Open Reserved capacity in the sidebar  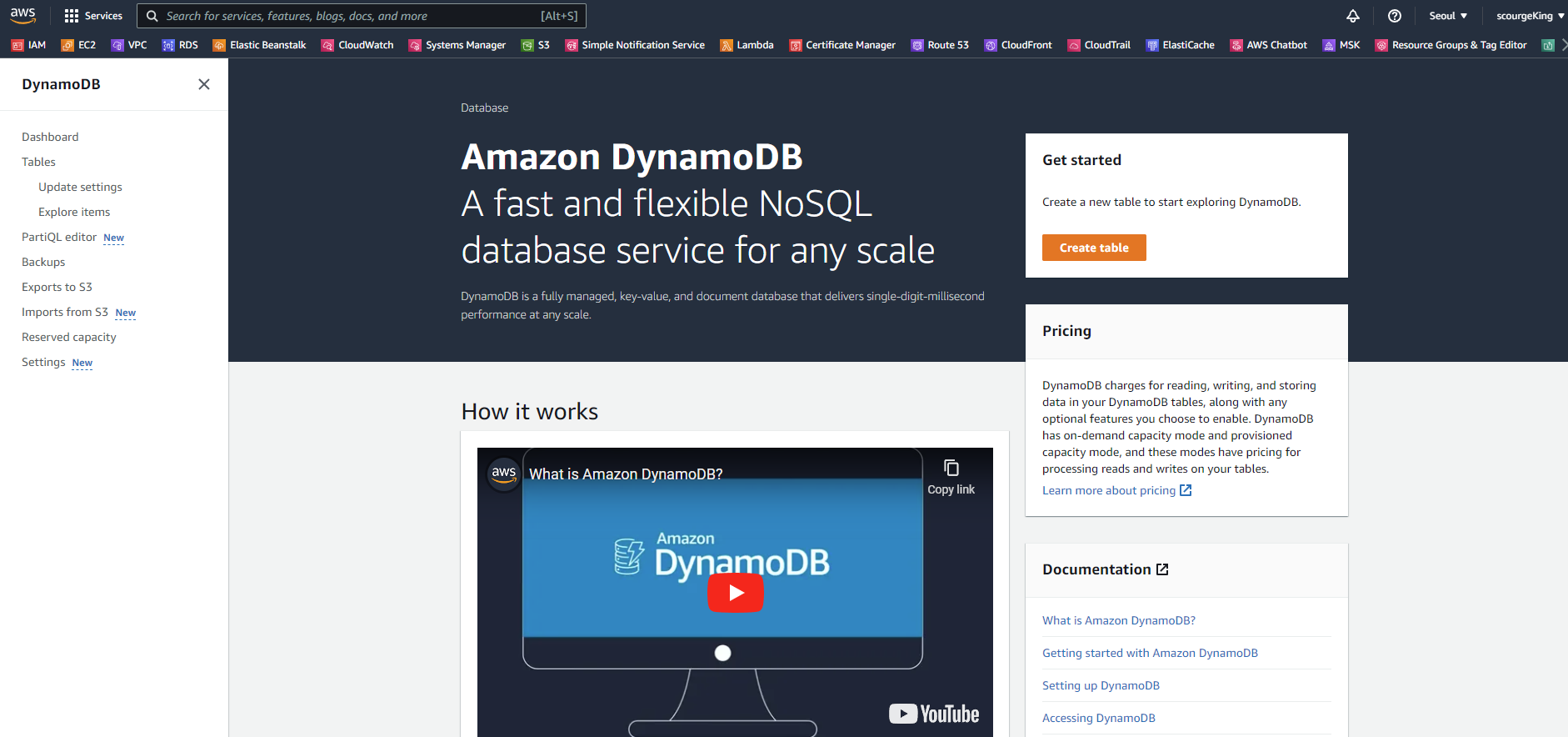pos(69,337)
